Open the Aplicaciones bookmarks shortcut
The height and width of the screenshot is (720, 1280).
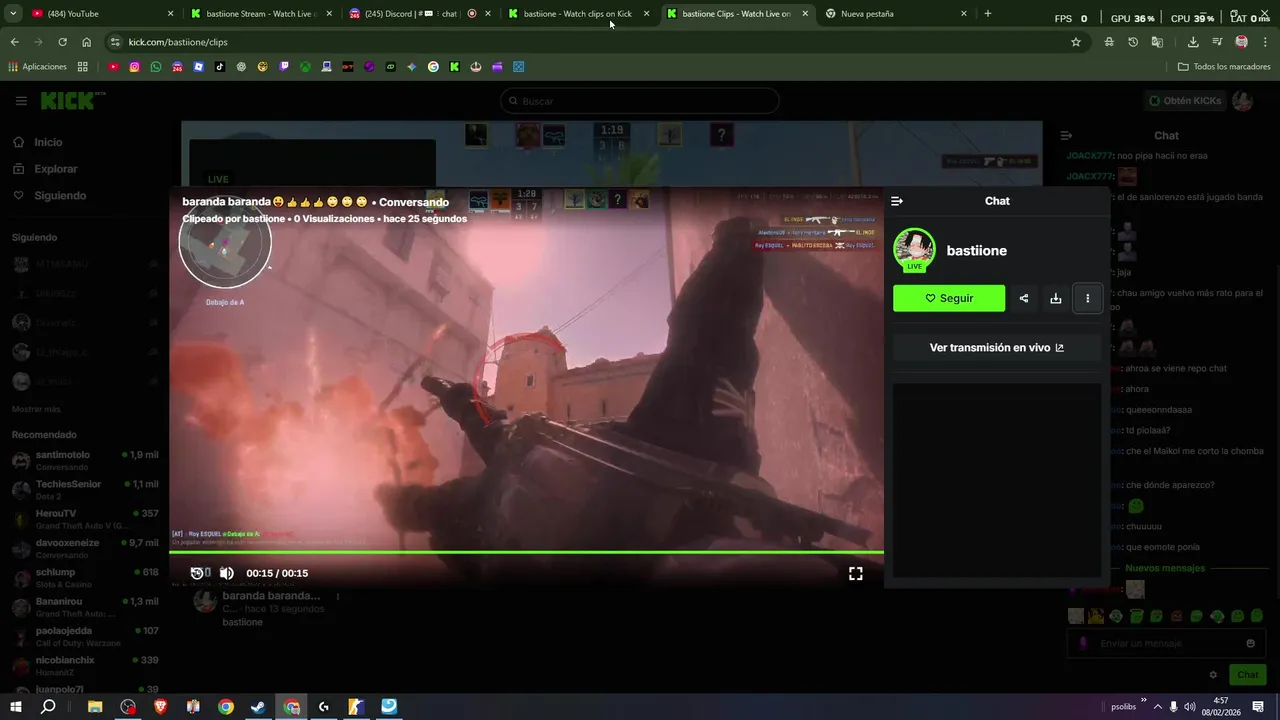coord(37,67)
